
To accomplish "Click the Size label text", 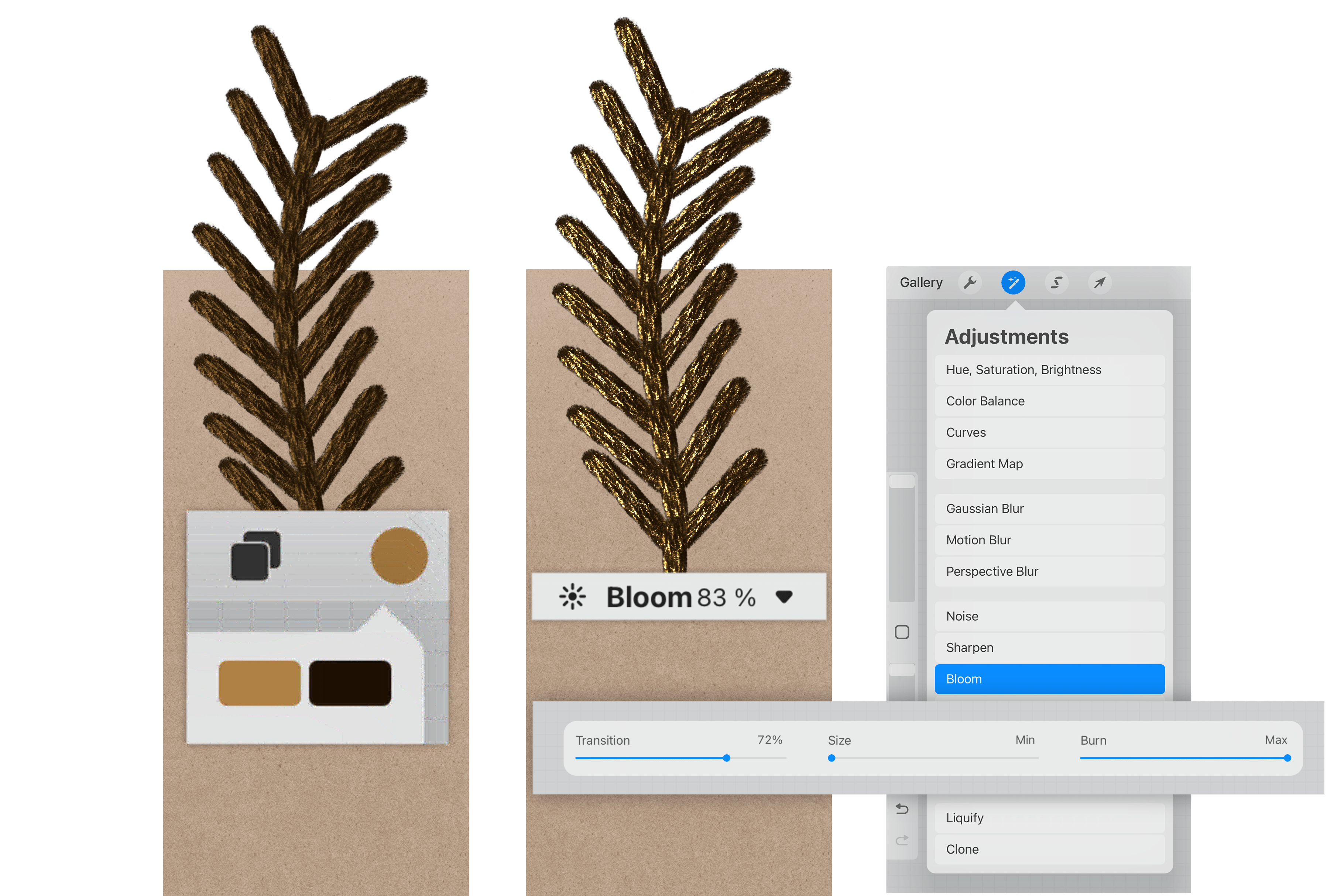I will coord(839,740).
